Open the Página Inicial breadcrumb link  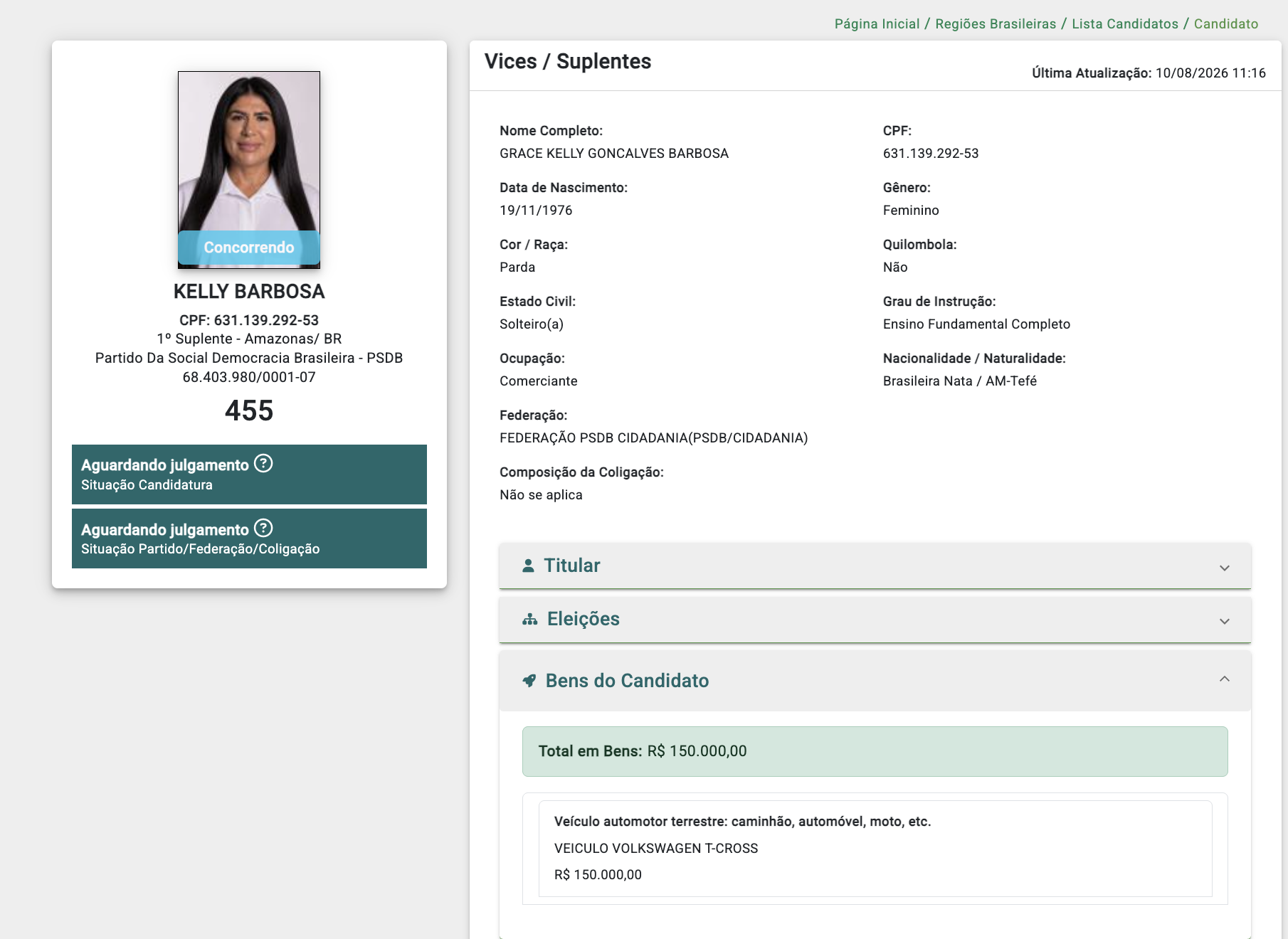(877, 23)
